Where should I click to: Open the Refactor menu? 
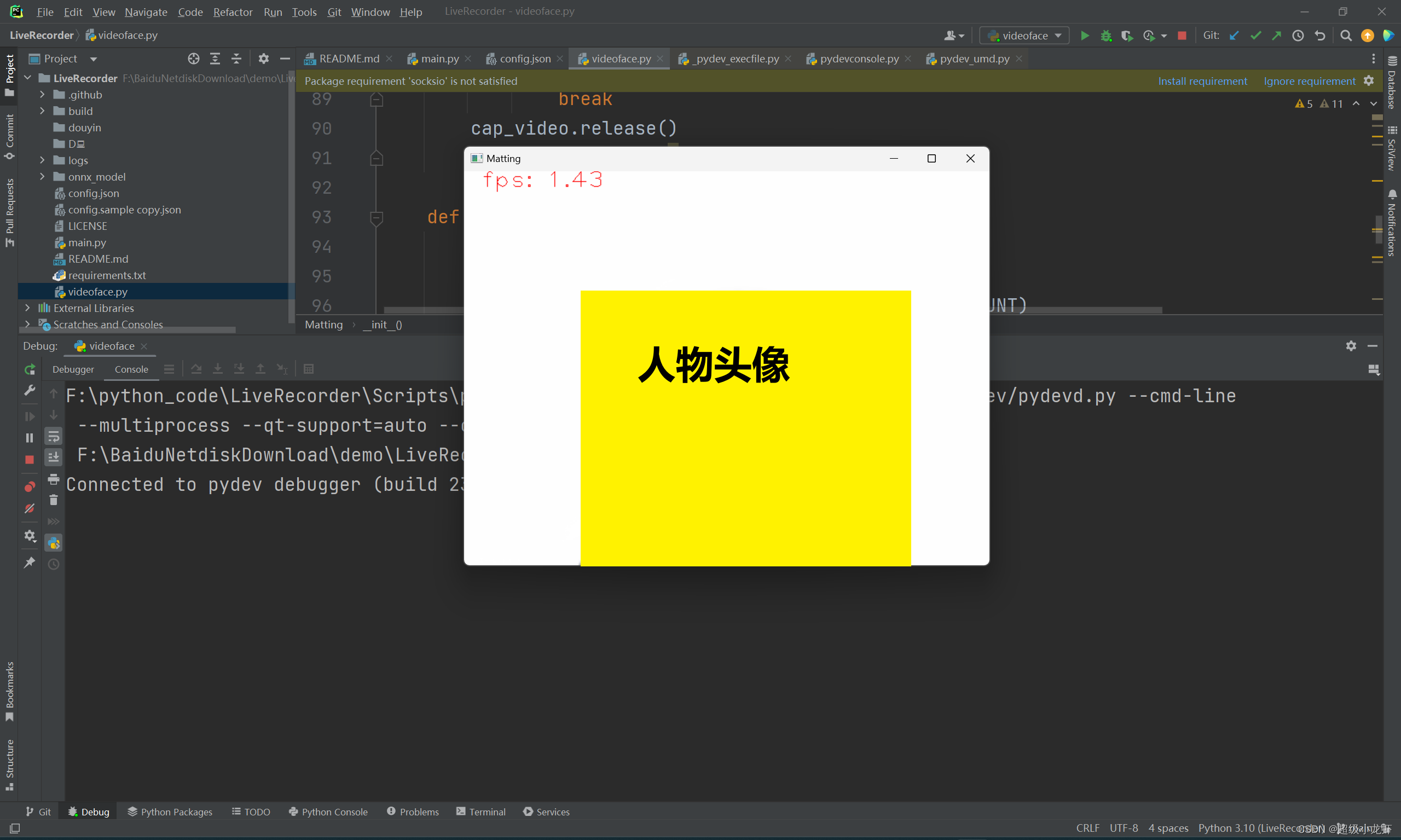(x=233, y=12)
